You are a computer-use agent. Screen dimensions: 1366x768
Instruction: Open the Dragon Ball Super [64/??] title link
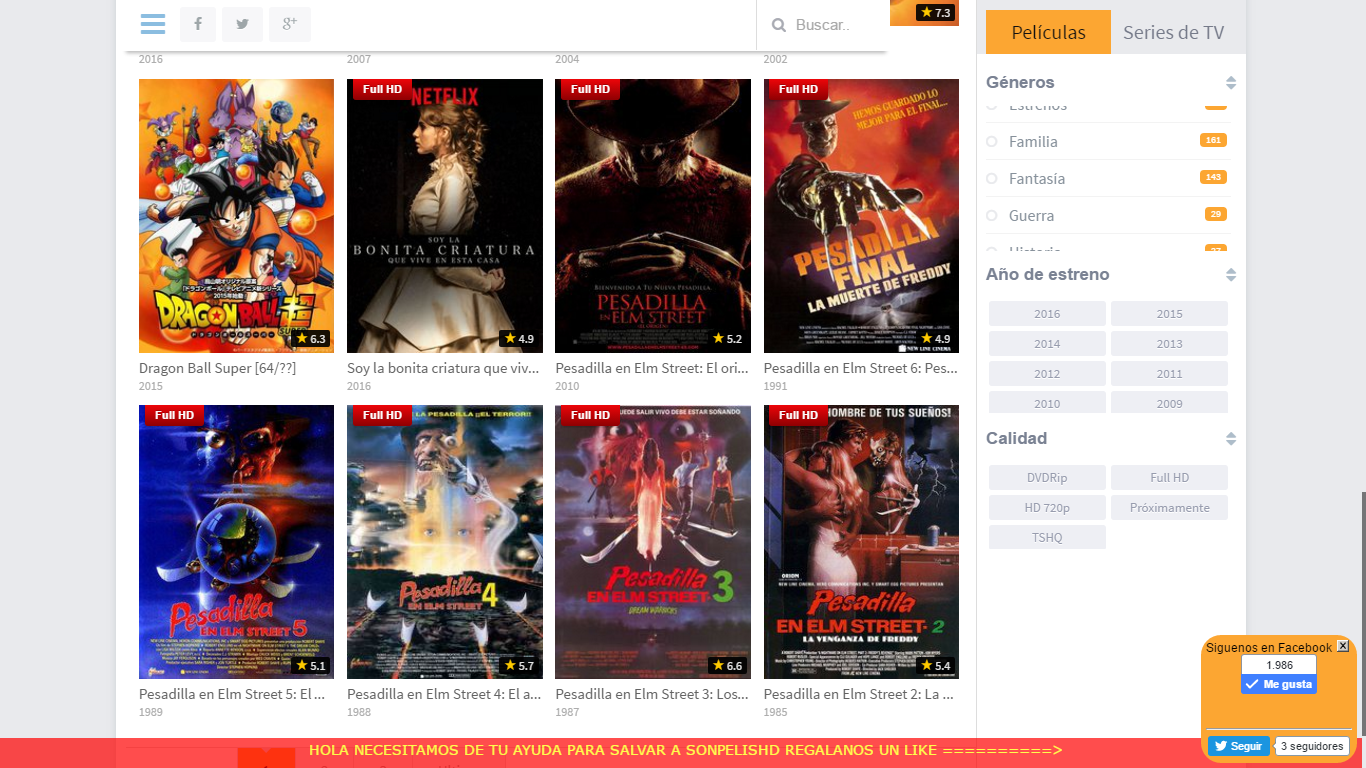coord(217,368)
